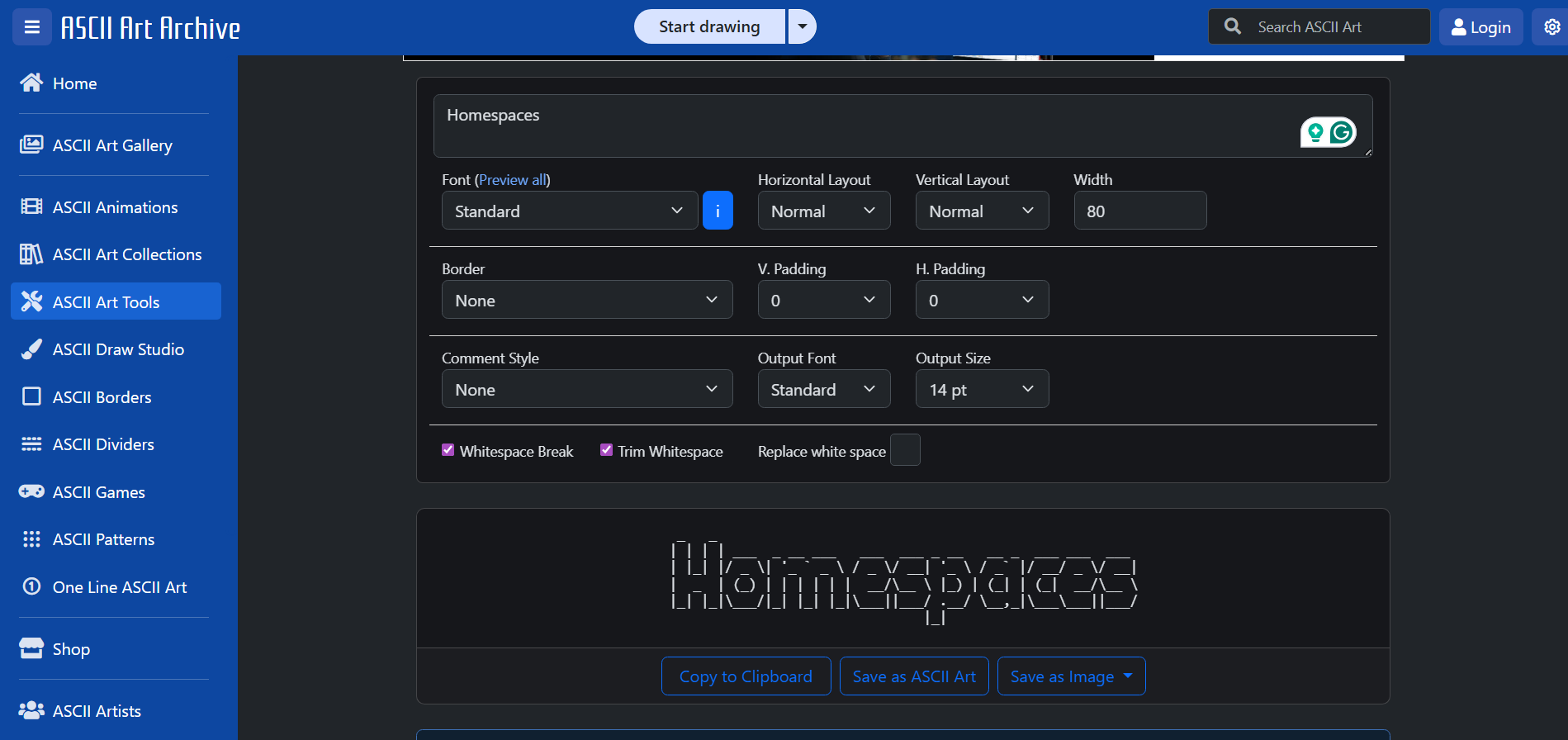Open ASCII Games menu item

pyautogui.click(x=116, y=491)
